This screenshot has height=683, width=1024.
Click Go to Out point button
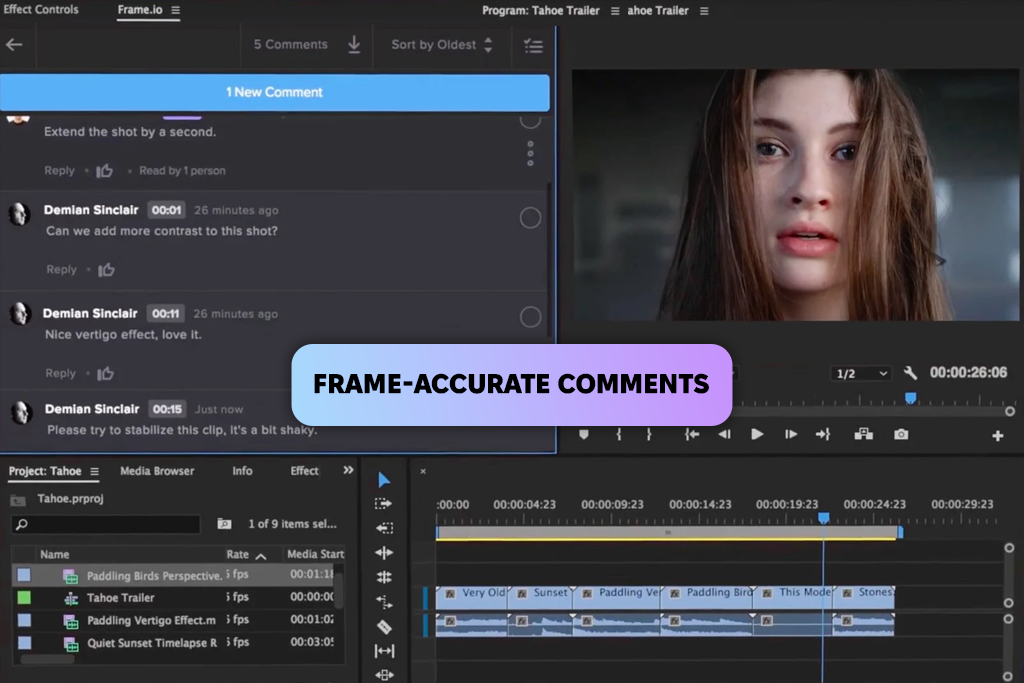point(823,434)
